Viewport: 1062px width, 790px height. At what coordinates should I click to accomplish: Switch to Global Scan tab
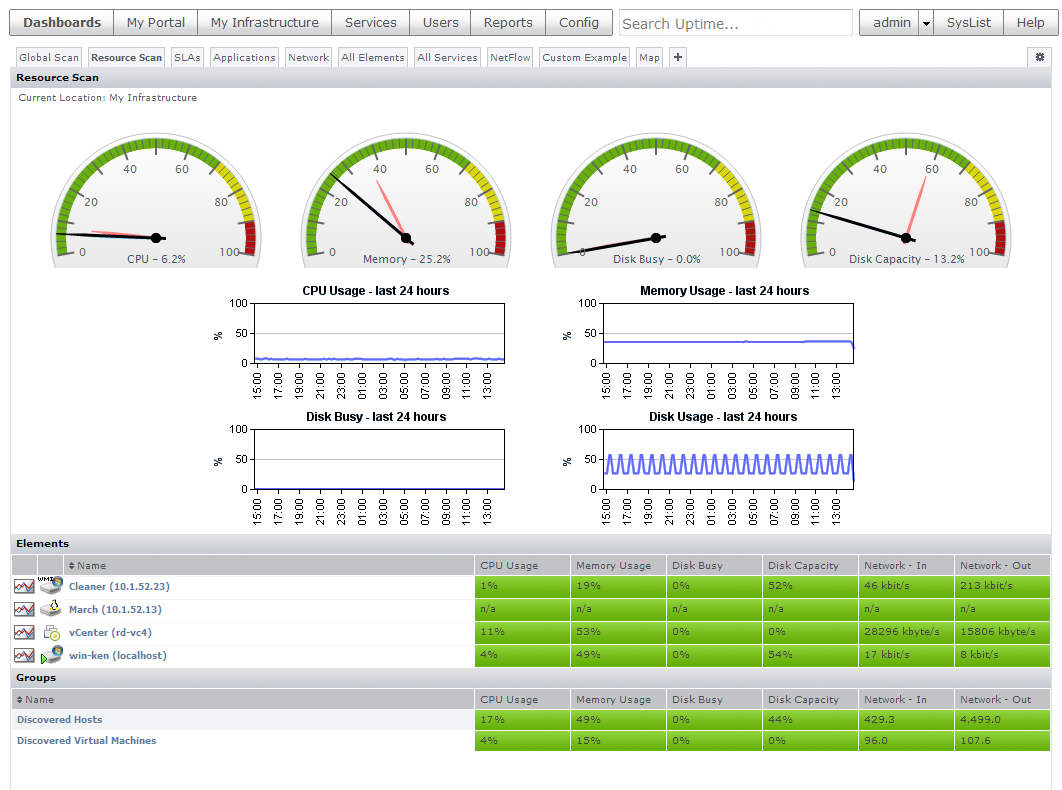point(49,58)
